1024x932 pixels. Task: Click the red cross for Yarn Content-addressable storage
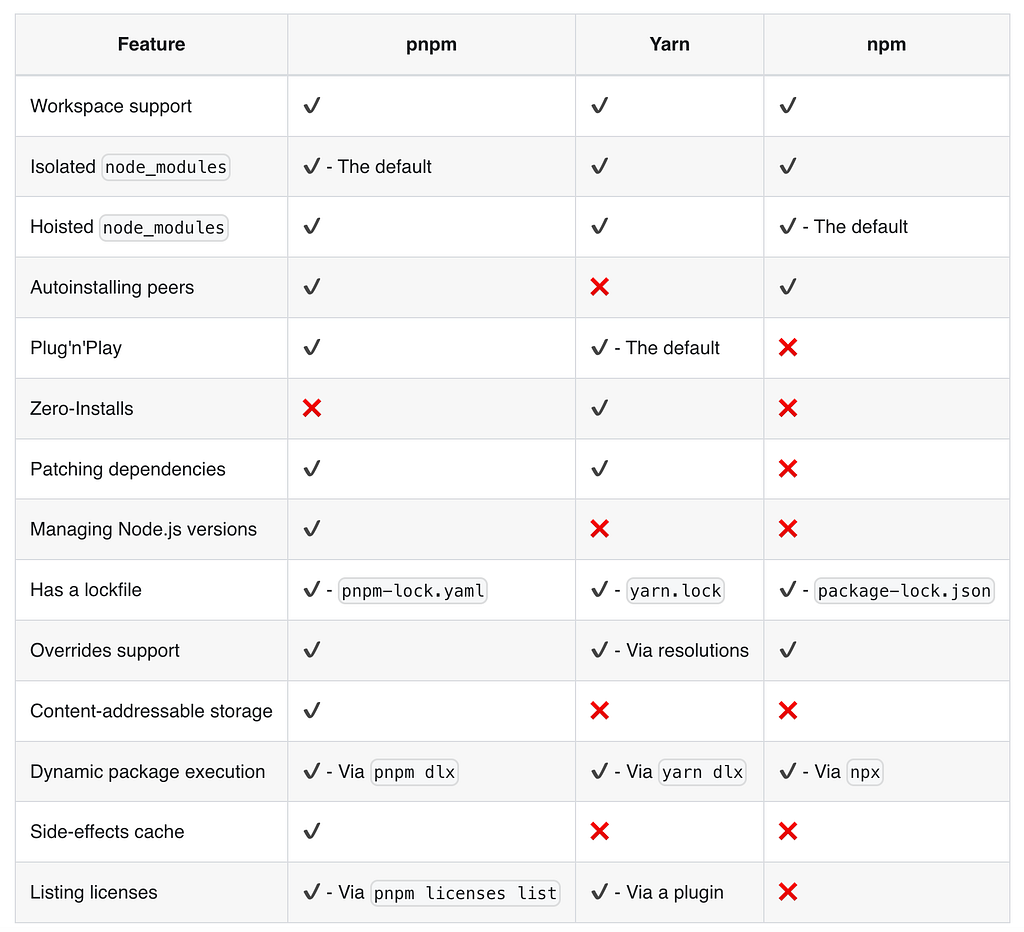click(x=600, y=711)
